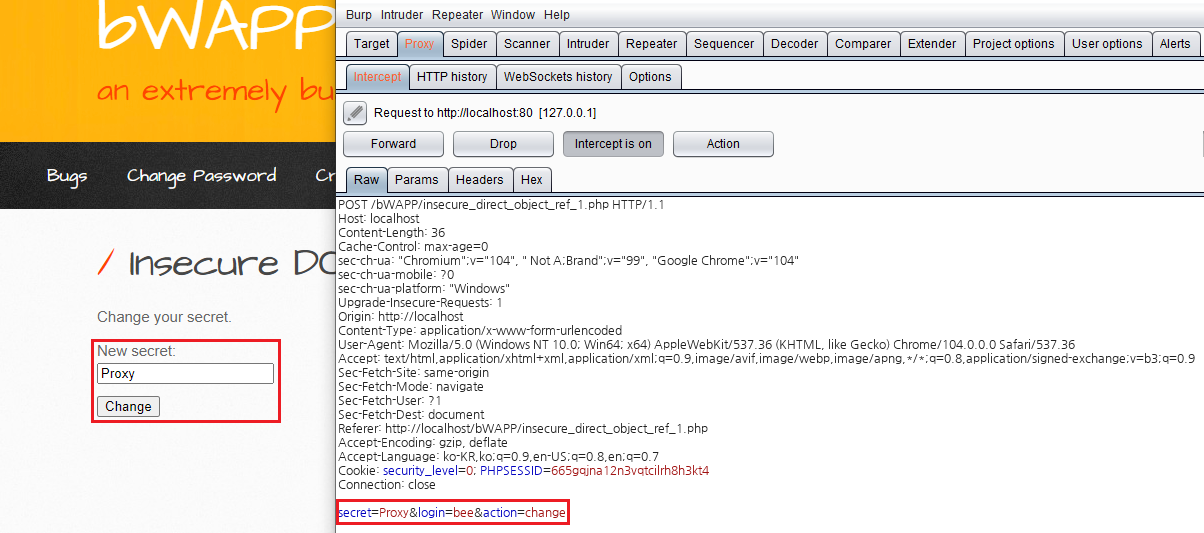The height and width of the screenshot is (533, 1204).
Task: Open the Help menu
Action: [557, 15]
